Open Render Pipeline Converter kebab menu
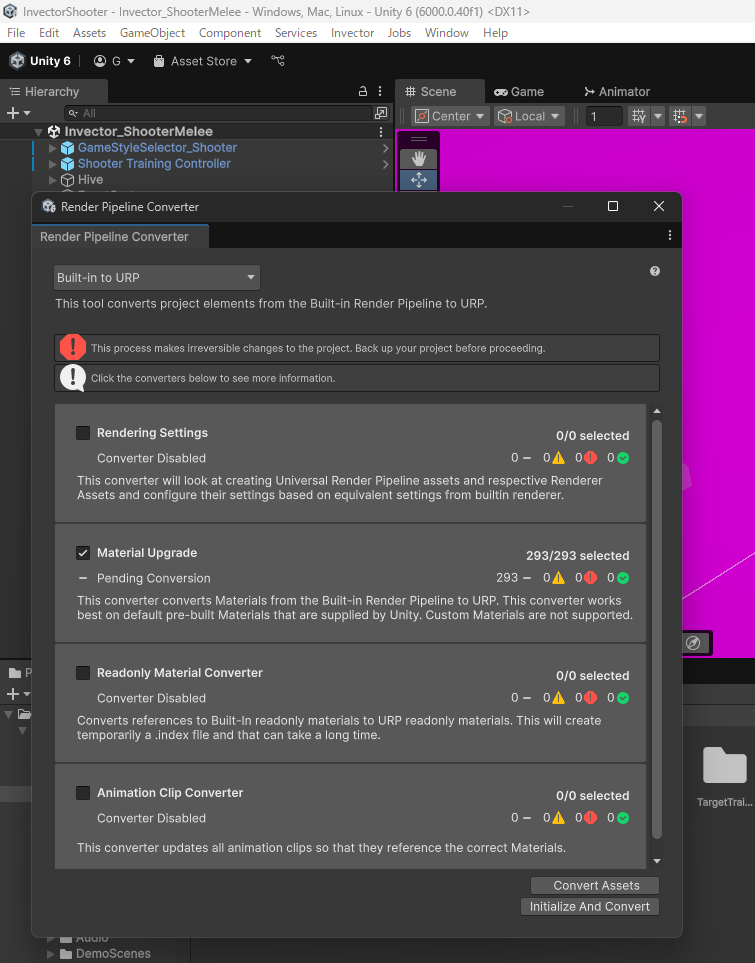Viewport: 755px width, 963px height. tap(670, 236)
